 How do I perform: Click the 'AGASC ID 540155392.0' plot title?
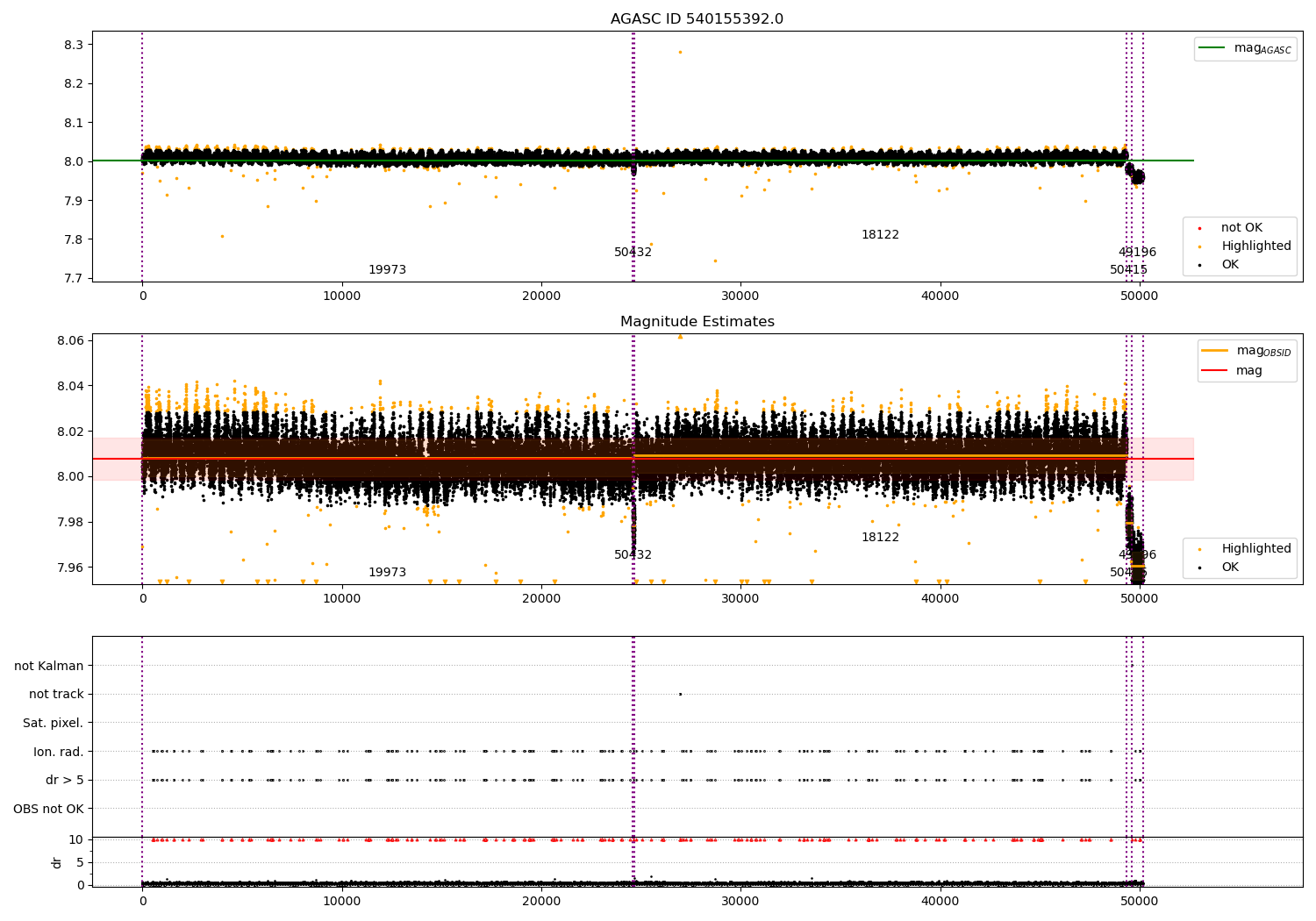697,19
